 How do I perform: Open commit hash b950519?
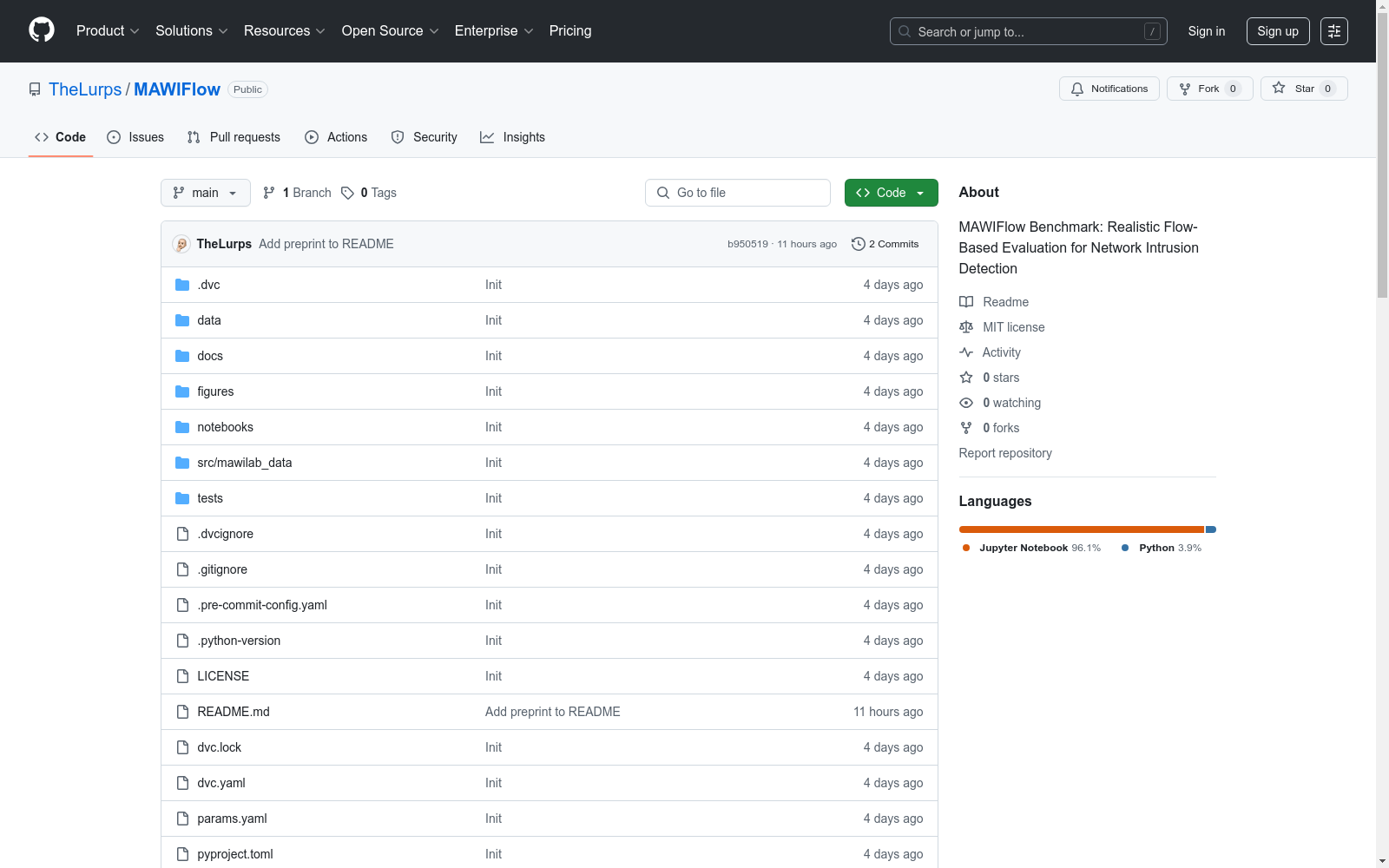point(747,244)
